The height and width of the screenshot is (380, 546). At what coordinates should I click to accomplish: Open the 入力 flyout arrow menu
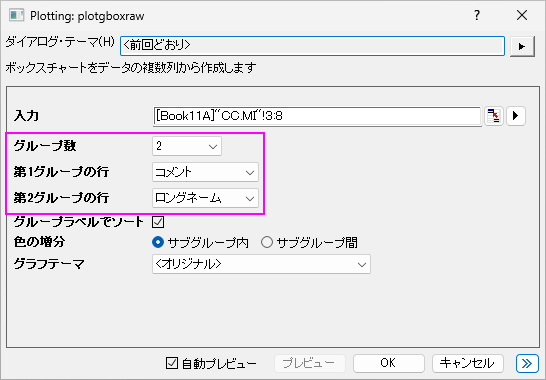tap(516, 116)
